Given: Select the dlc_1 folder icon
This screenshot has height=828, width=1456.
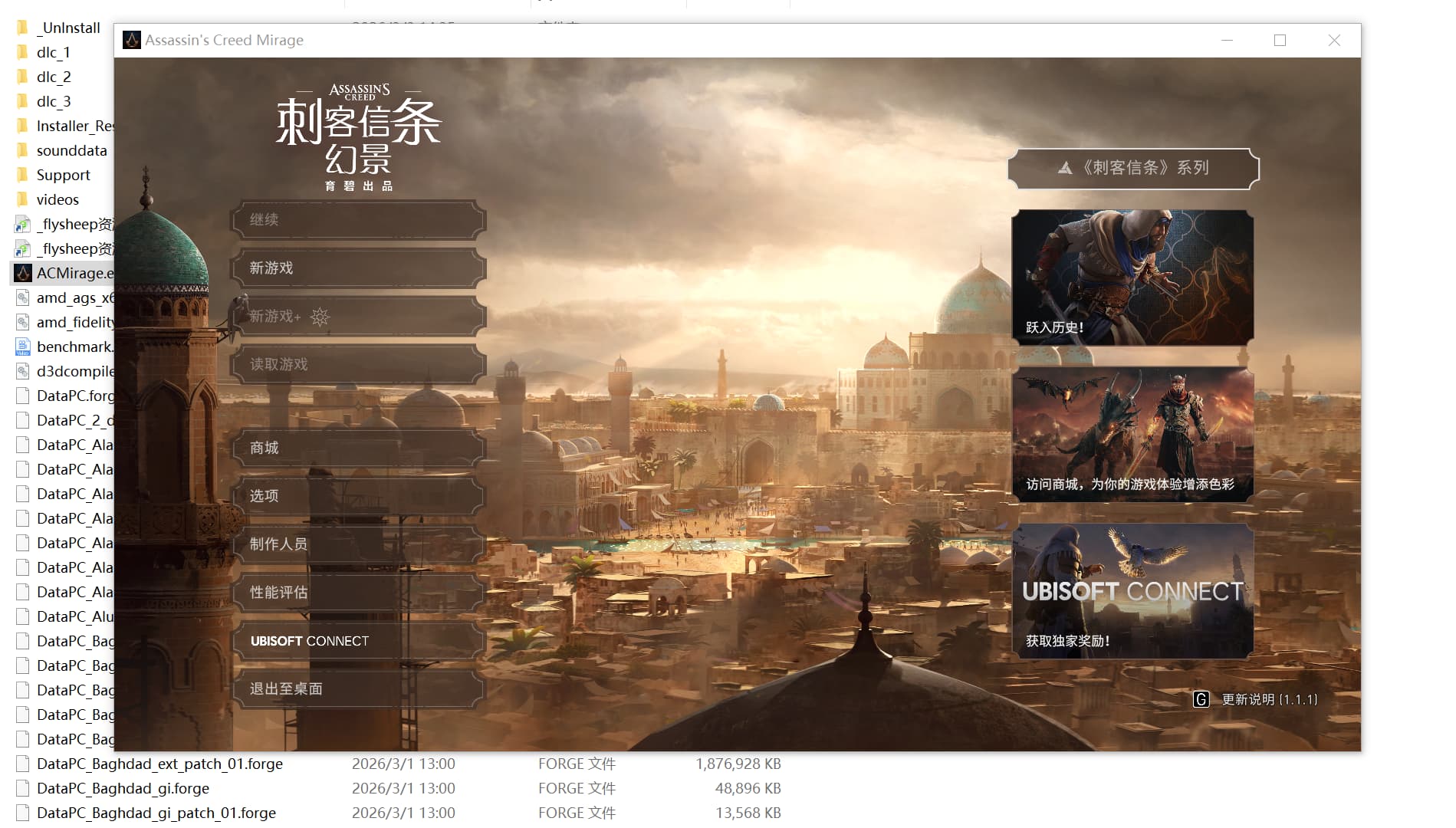Looking at the screenshot, I should click(23, 52).
